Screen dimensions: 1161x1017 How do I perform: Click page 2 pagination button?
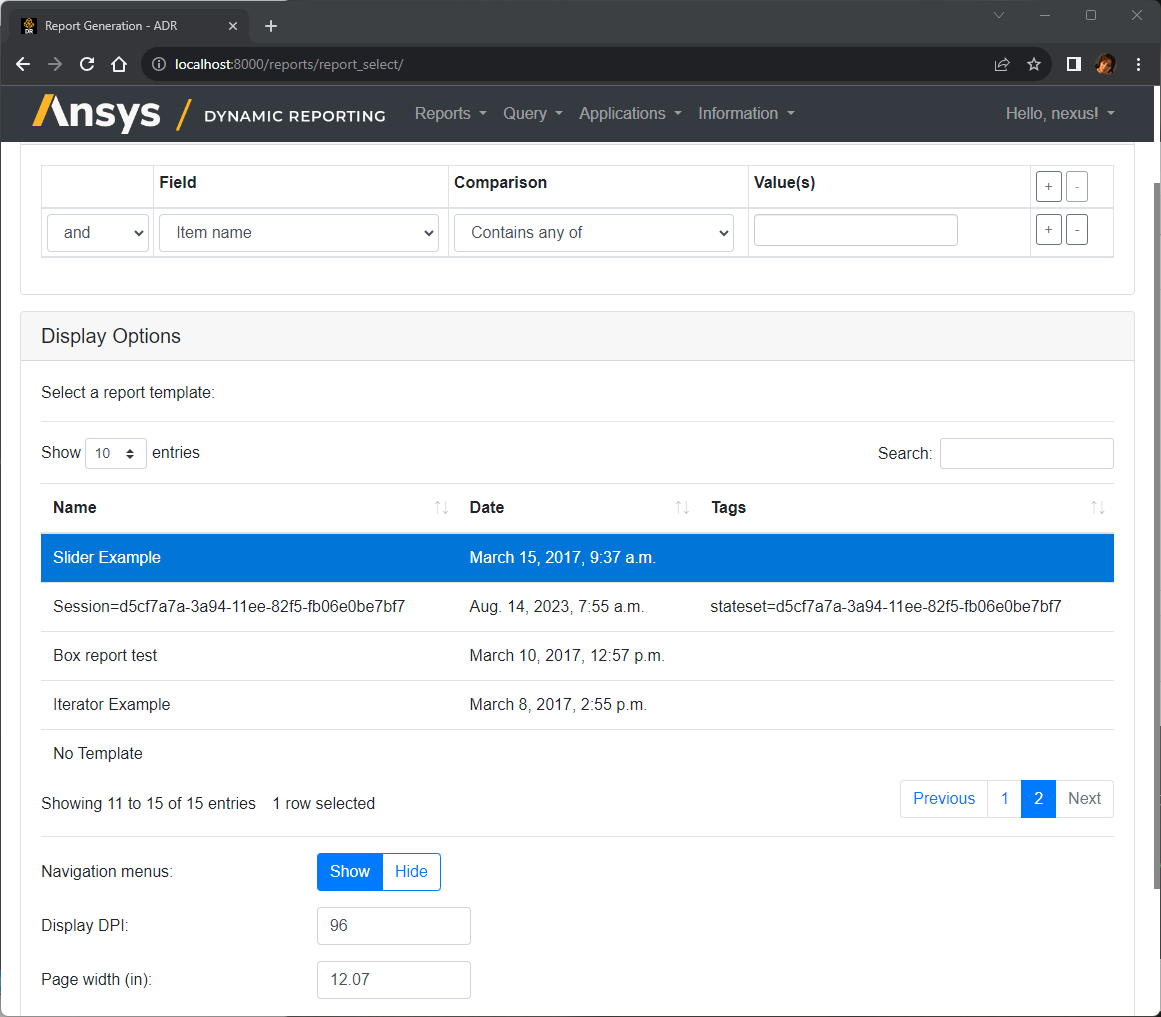click(1038, 799)
